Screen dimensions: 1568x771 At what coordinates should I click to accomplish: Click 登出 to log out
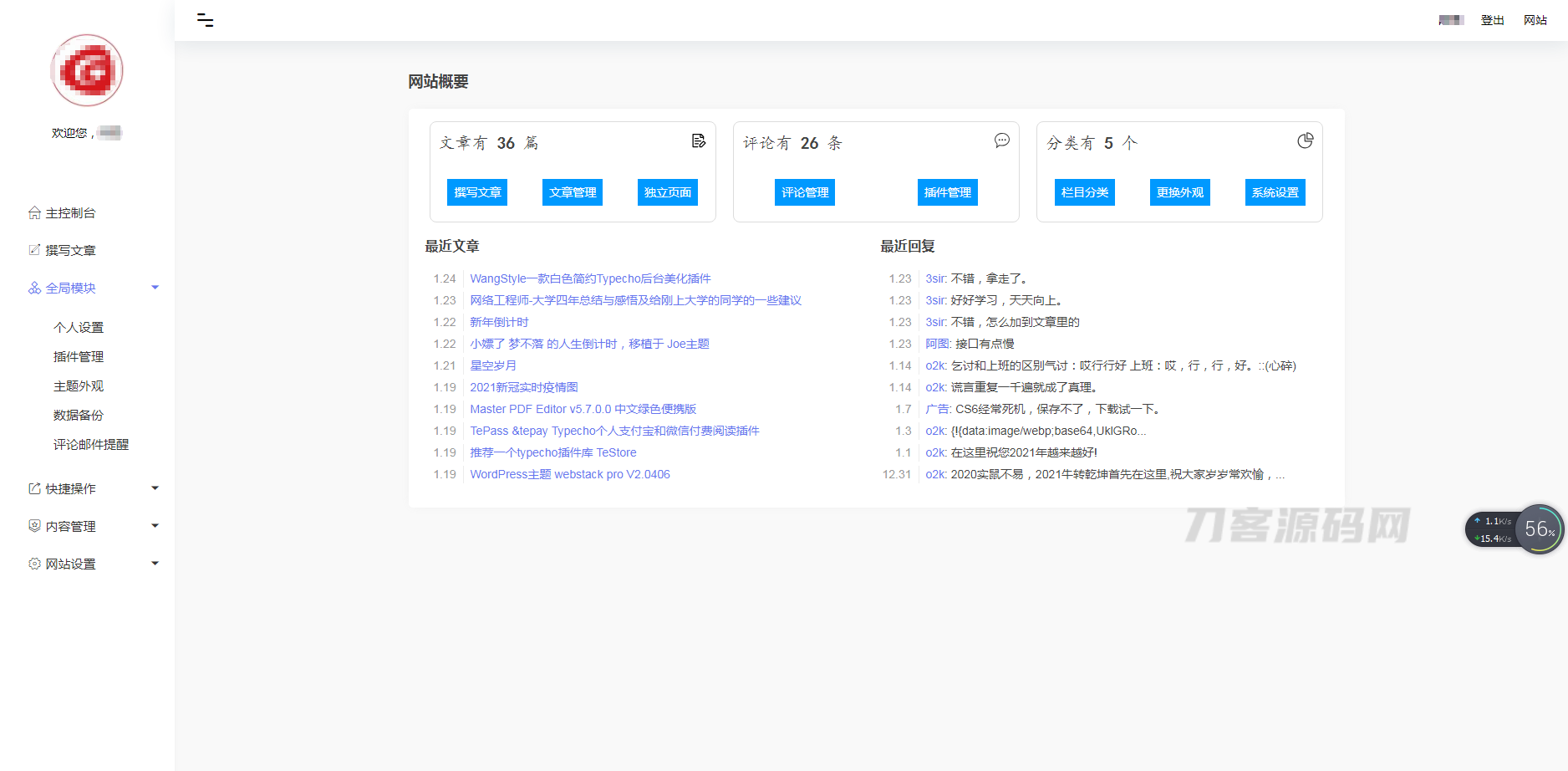pyautogui.click(x=1492, y=20)
